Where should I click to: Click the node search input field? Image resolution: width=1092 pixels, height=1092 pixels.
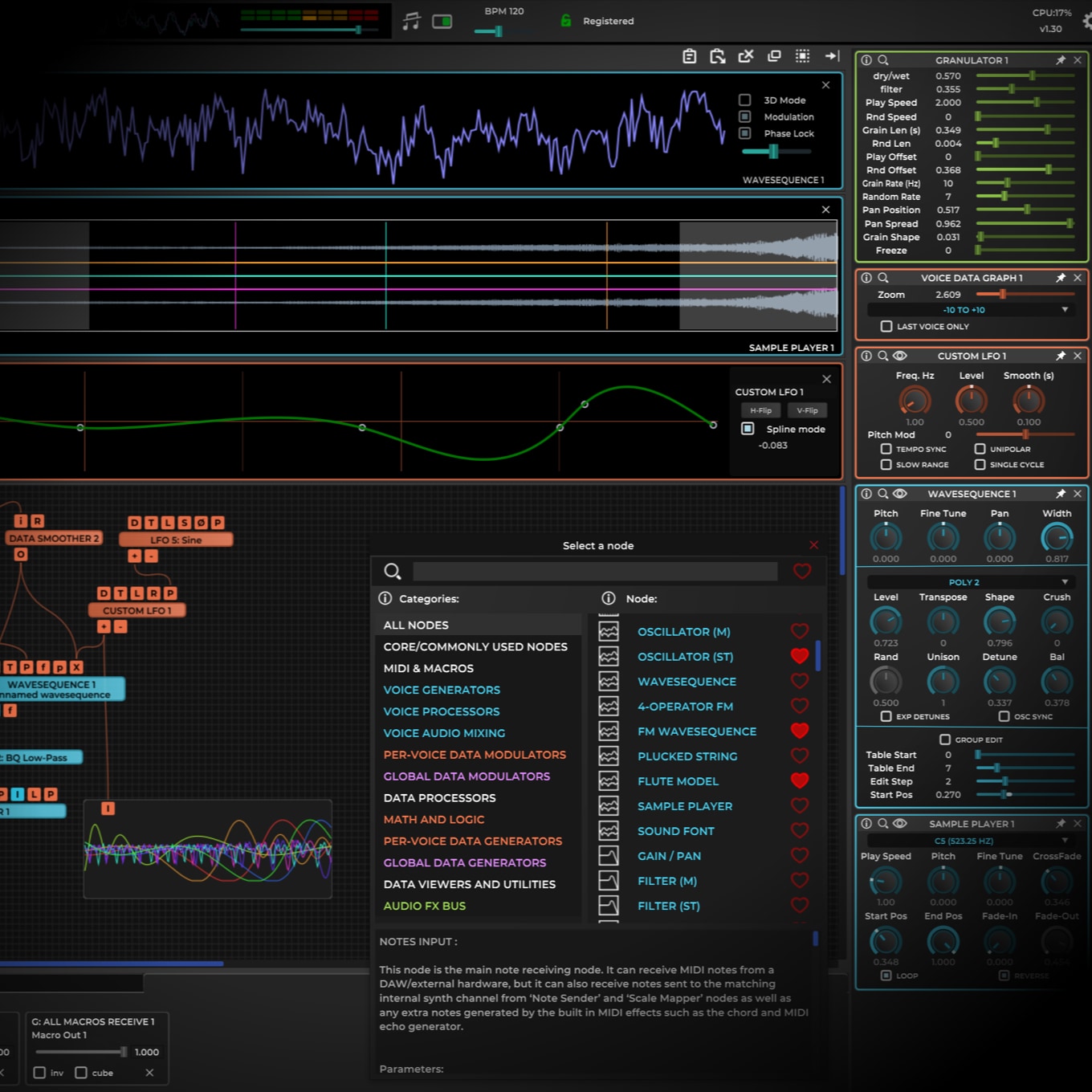[595, 571]
